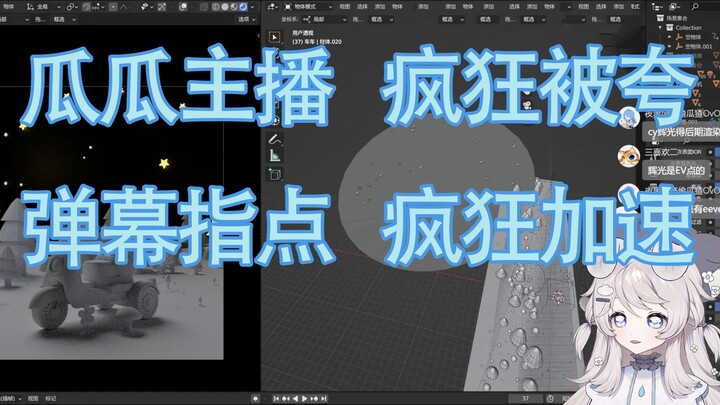Toggle X-ray view icon

point(204,7)
